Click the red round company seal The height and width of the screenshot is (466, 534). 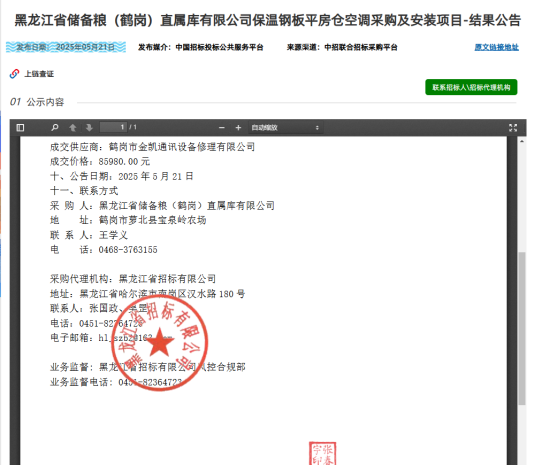tap(159, 343)
